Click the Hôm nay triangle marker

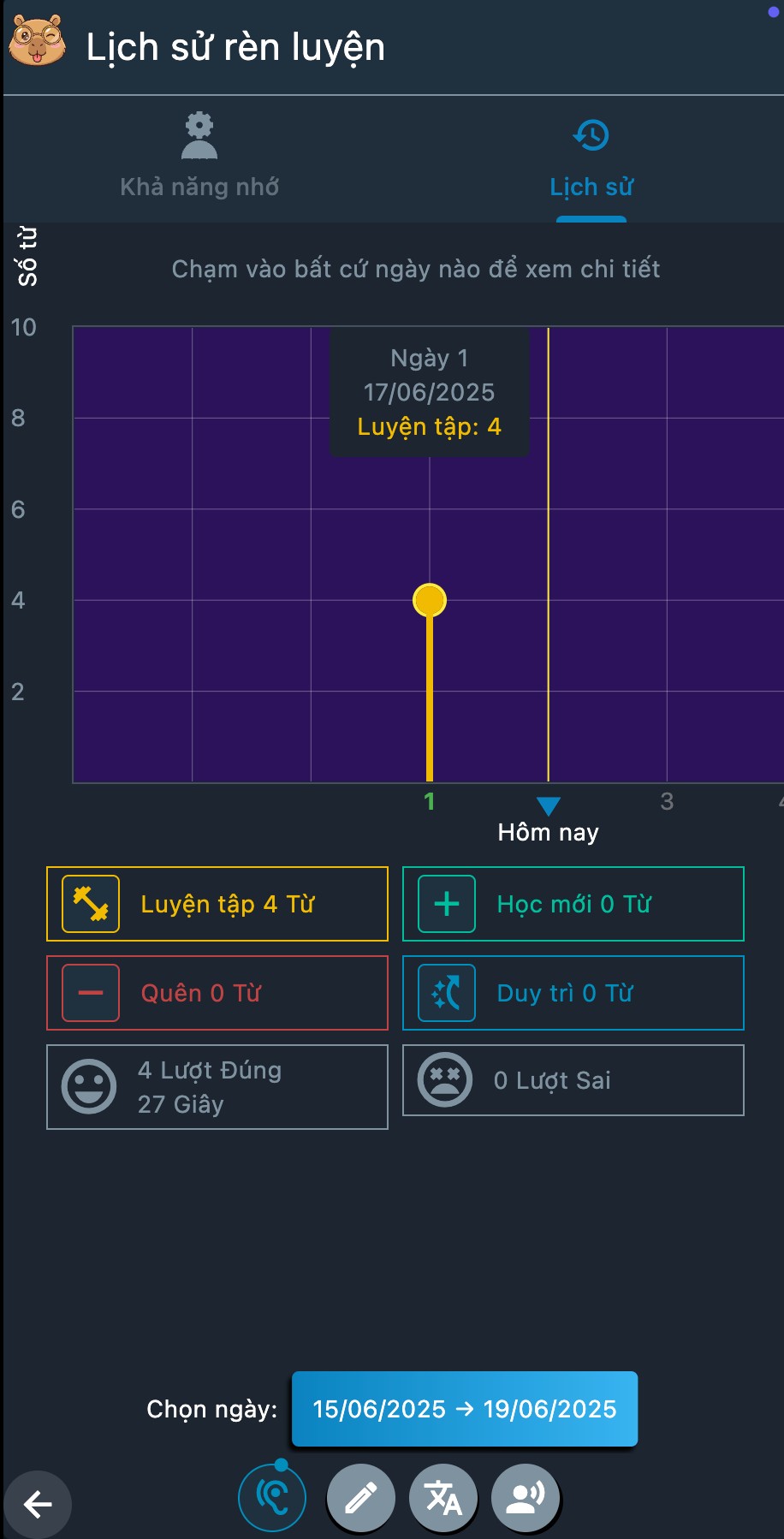[x=548, y=806]
